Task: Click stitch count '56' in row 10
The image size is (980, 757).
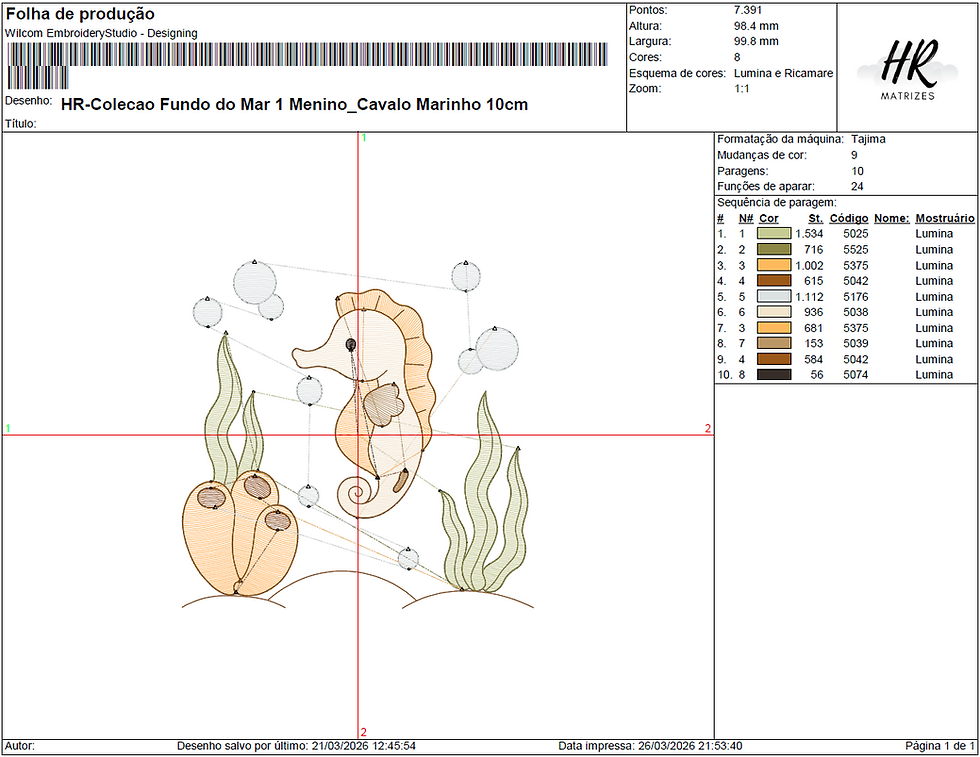Action: (x=817, y=374)
